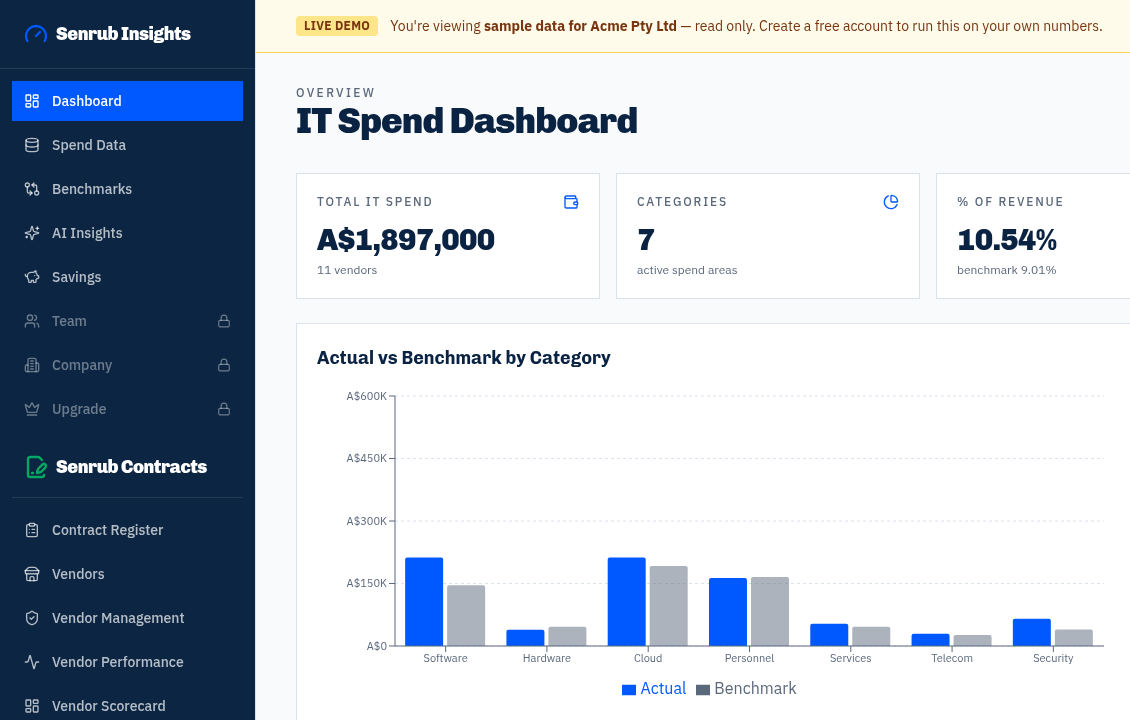Click the Benchmarks compare icon
This screenshot has height=720, width=1130.
[x=32, y=189]
